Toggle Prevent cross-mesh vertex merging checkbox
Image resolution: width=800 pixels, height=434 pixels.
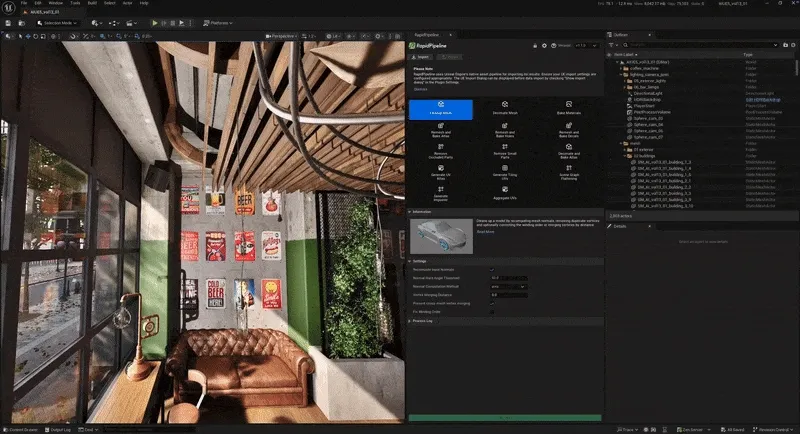point(492,303)
